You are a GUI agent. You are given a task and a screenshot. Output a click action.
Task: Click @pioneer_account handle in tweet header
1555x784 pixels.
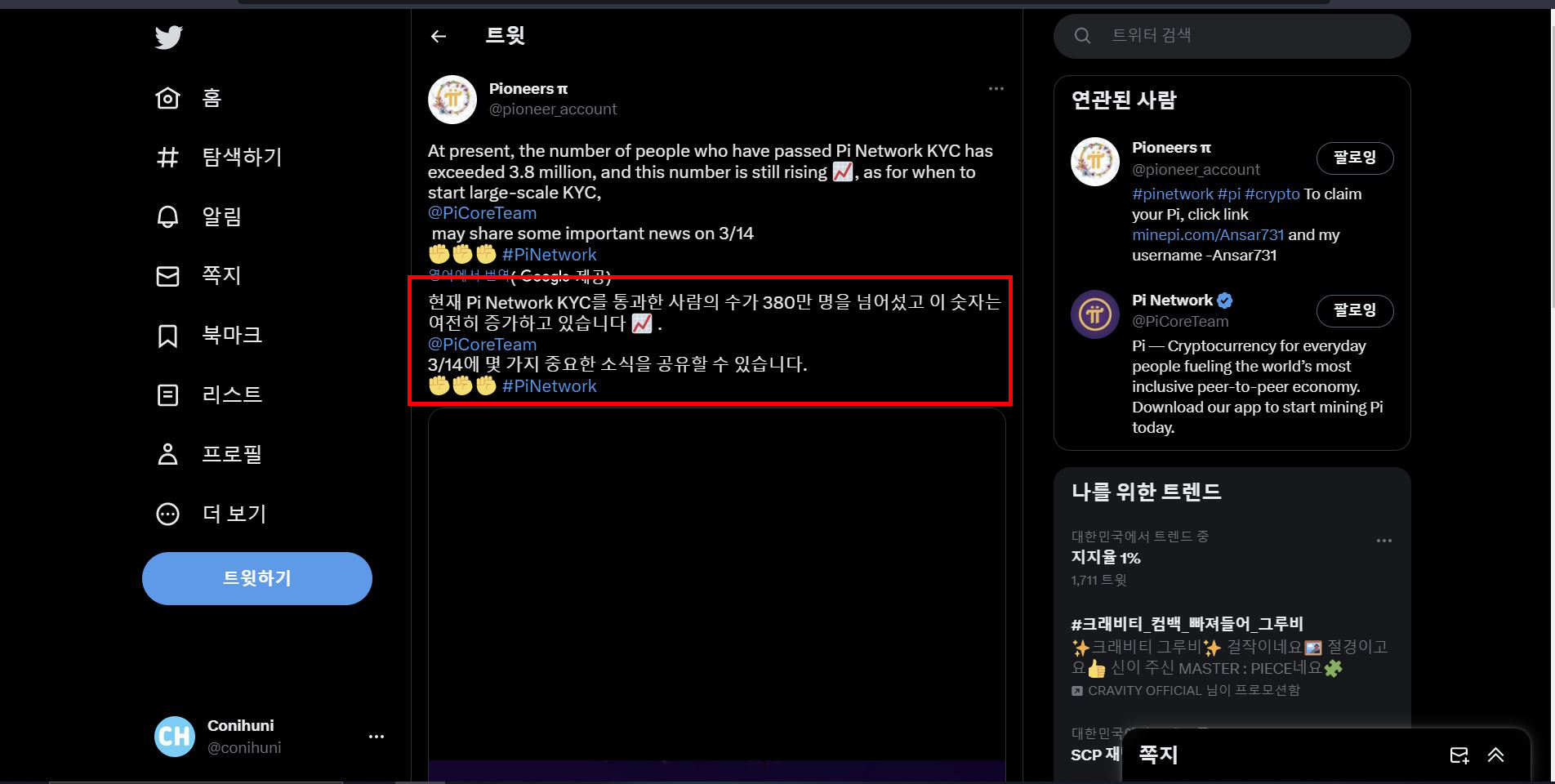(553, 109)
